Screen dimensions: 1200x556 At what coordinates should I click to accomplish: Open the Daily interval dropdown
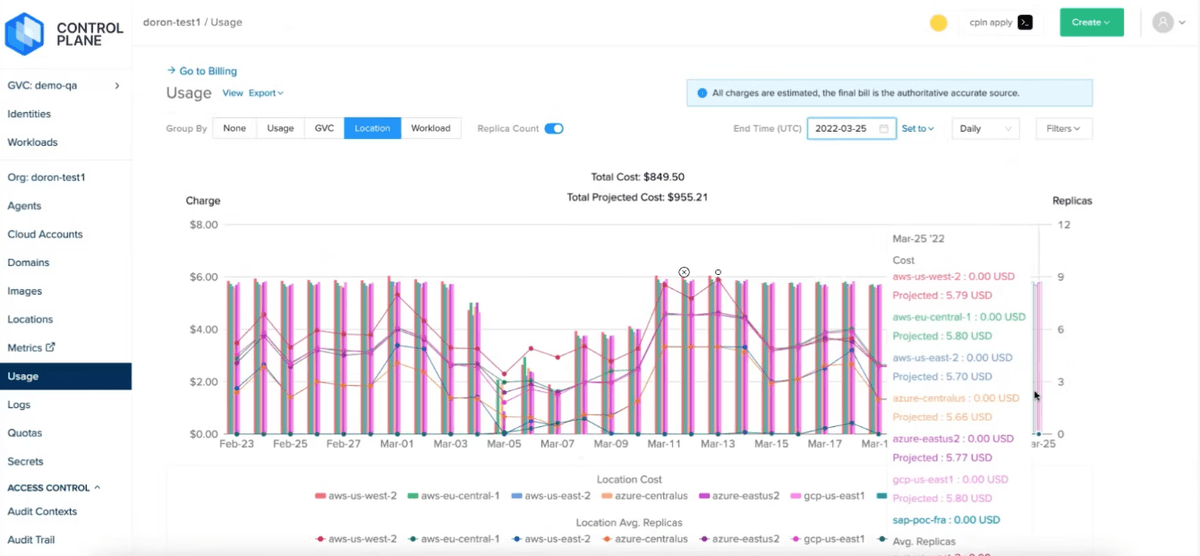(x=985, y=129)
